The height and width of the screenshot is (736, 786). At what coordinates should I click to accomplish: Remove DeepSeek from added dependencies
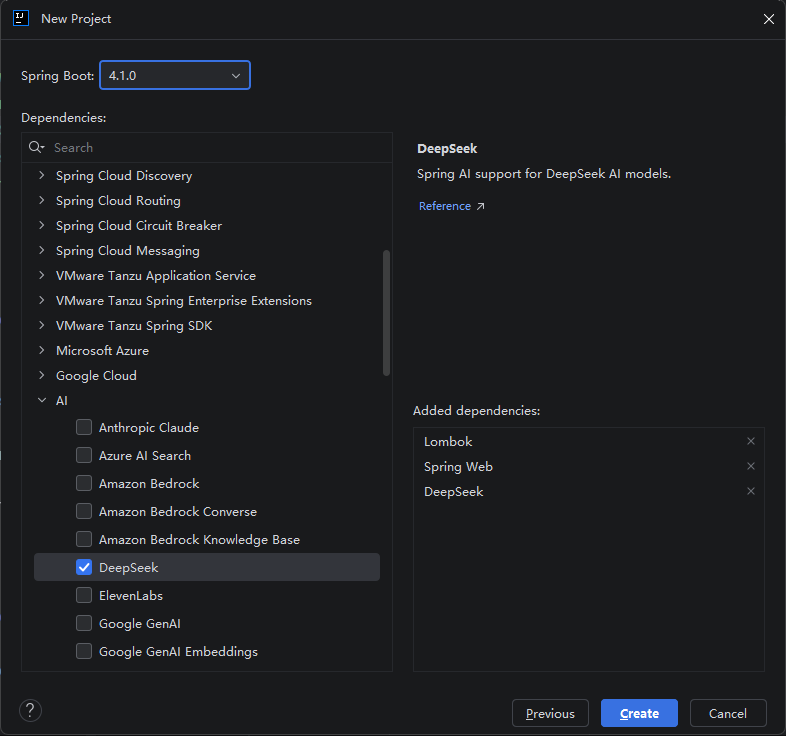pos(750,491)
